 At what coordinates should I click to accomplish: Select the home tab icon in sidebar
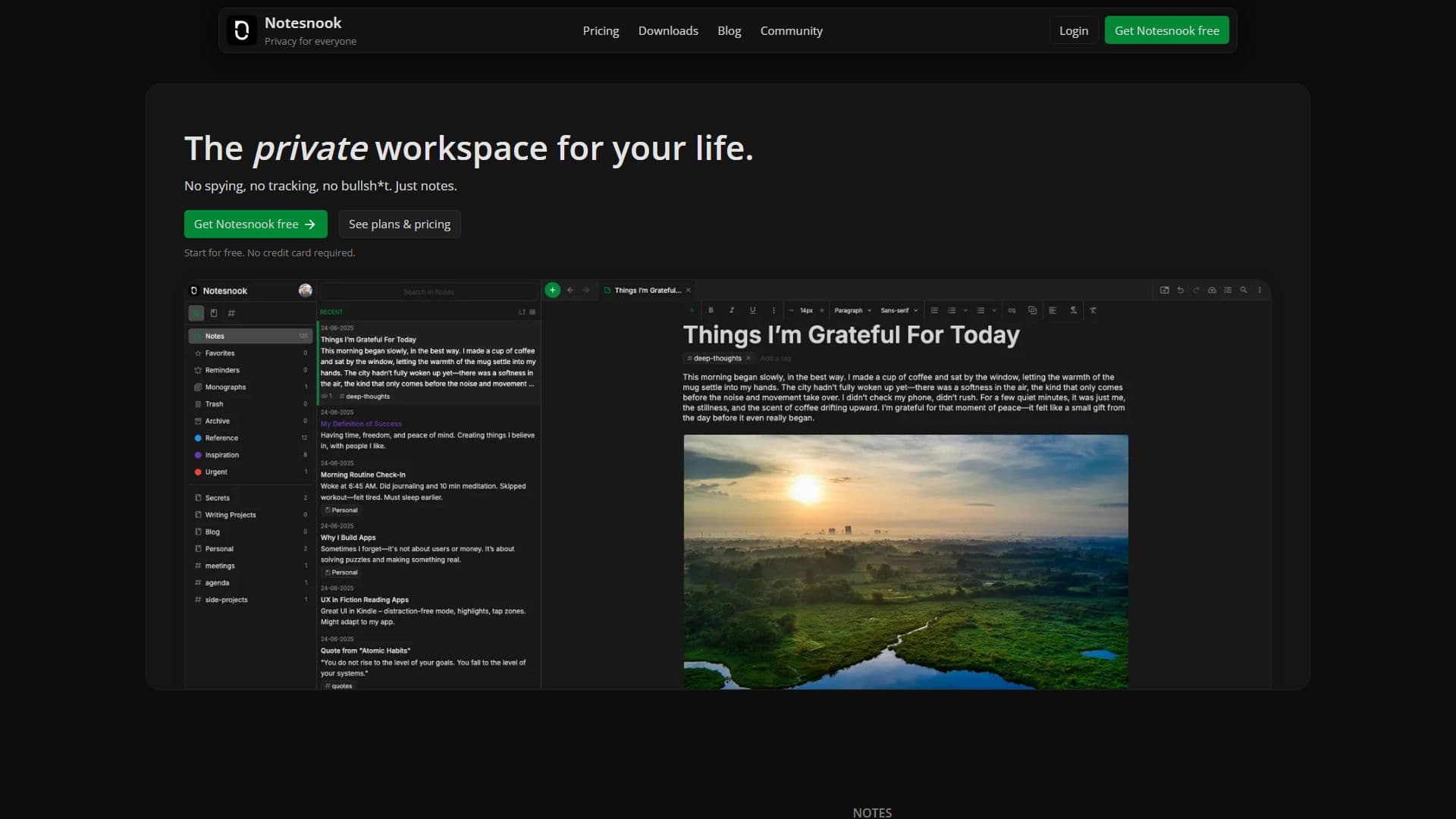pyautogui.click(x=196, y=313)
